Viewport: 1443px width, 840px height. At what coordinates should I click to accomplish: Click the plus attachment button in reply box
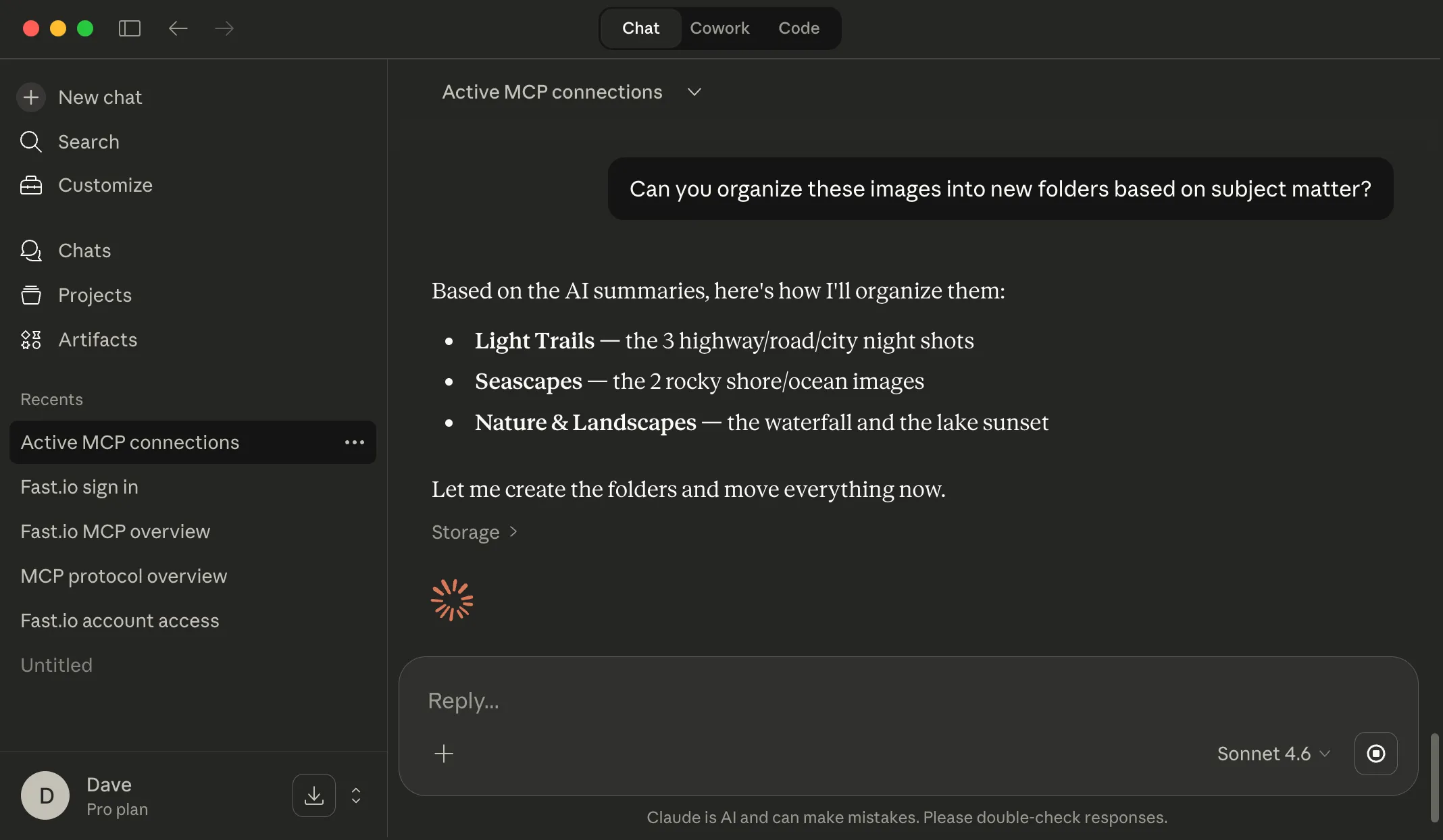pos(444,754)
